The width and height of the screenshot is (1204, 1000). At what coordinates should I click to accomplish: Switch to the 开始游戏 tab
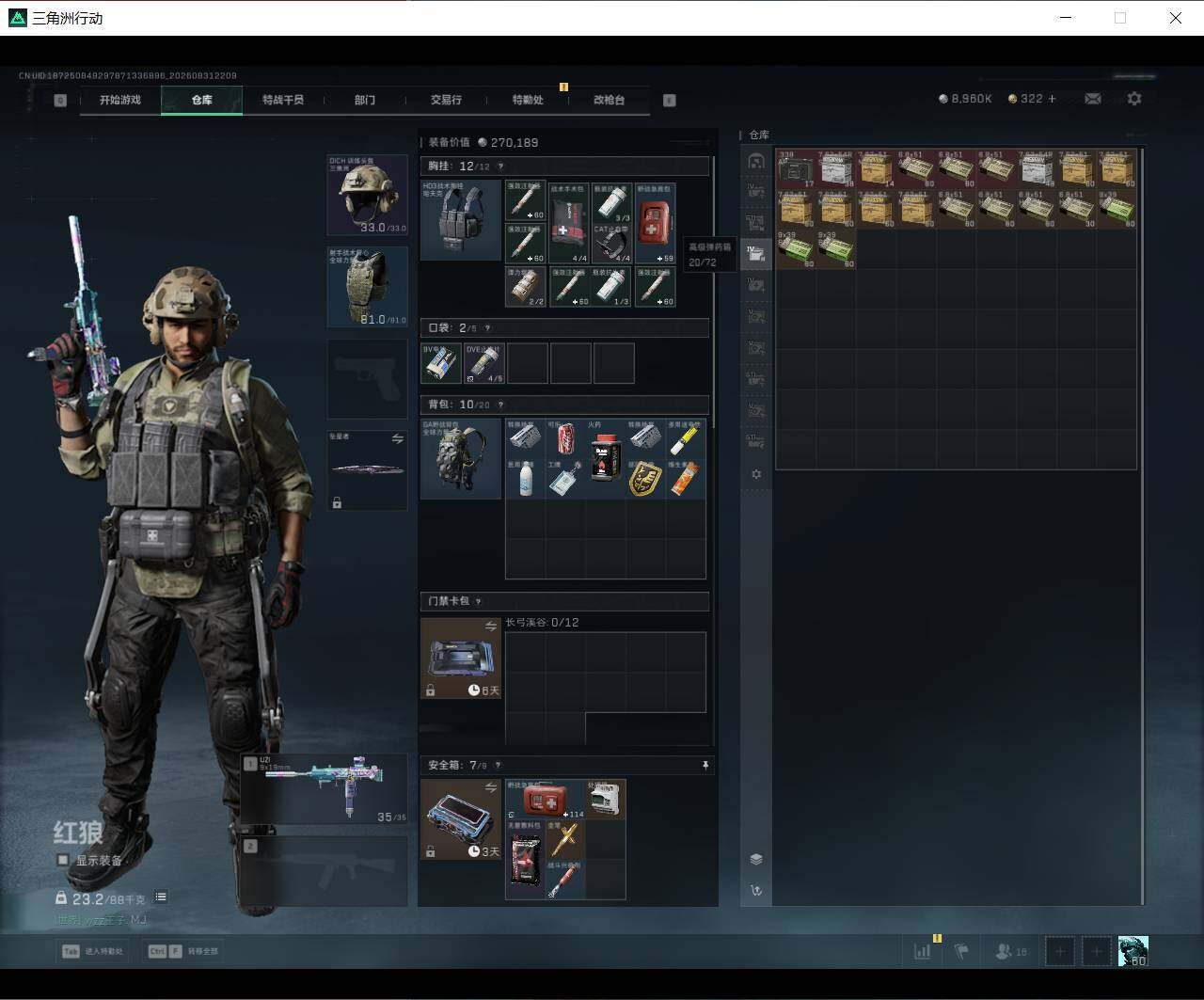point(120,100)
